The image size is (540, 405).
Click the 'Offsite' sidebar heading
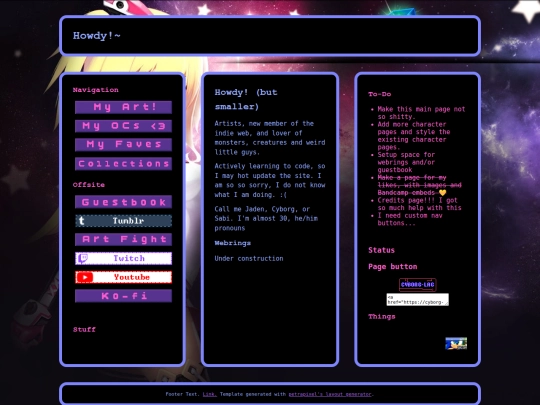pyautogui.click(x=89, y=185)
